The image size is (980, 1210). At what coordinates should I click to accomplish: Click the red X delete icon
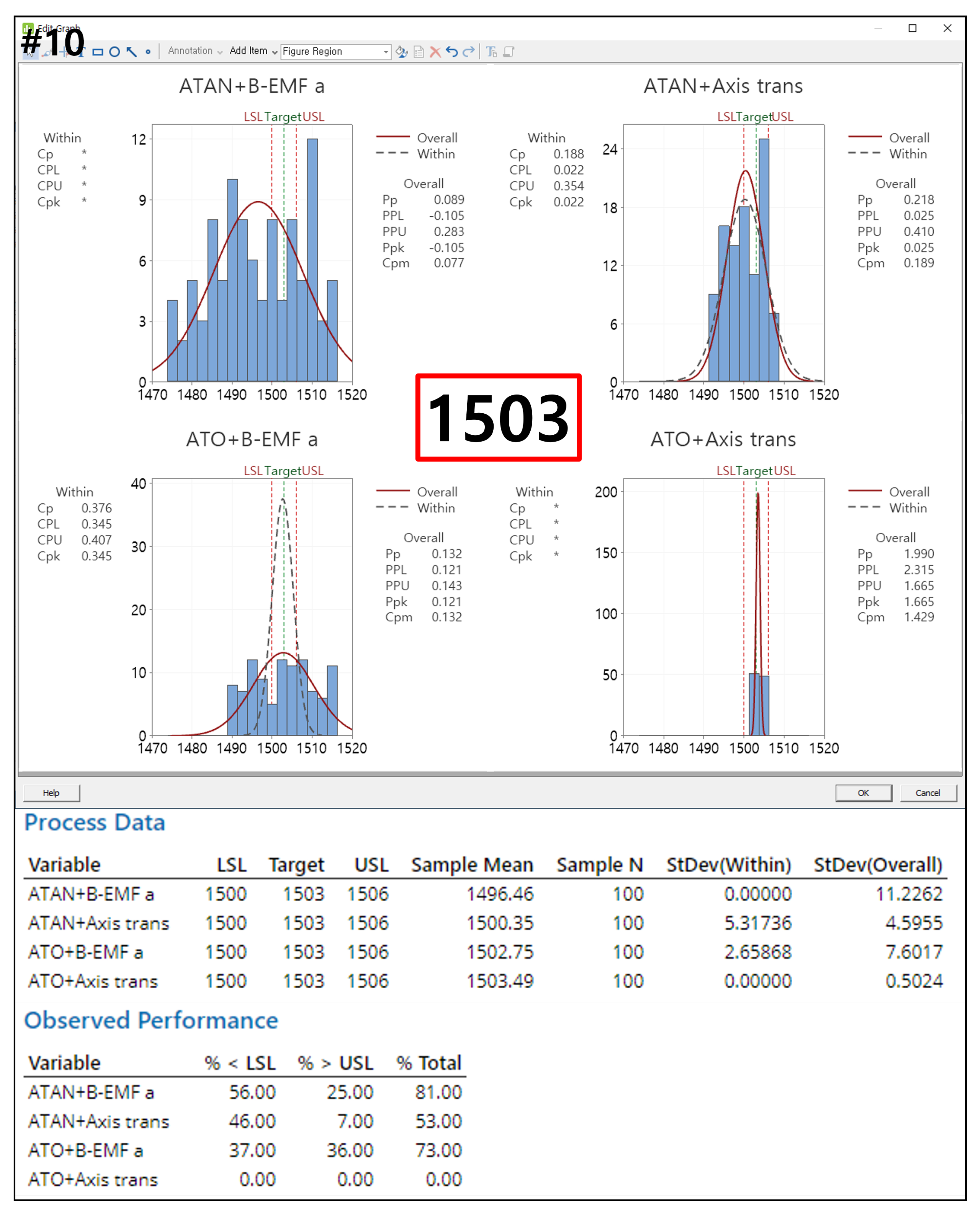435,52
